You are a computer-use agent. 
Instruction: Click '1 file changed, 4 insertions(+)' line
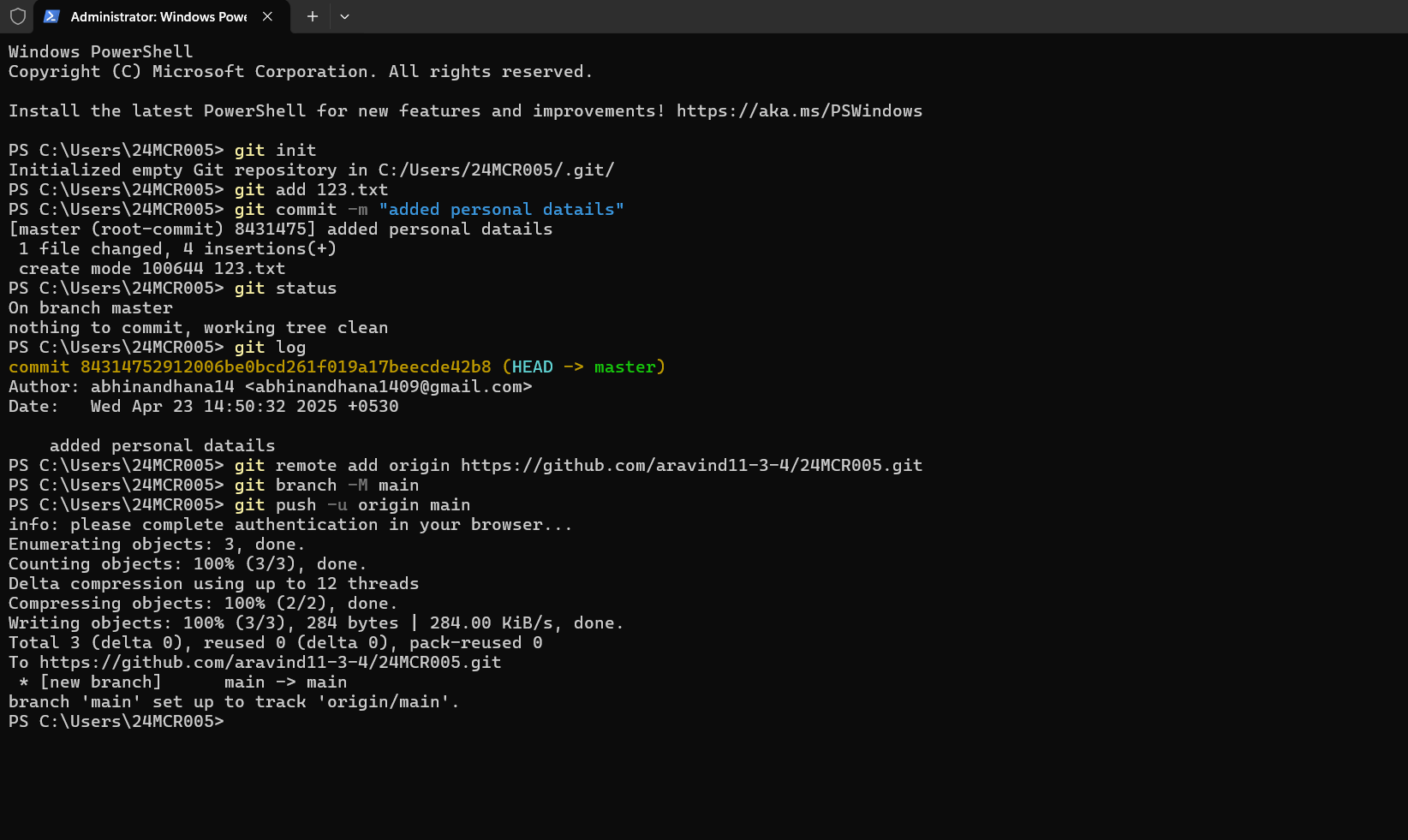(177, 249)
